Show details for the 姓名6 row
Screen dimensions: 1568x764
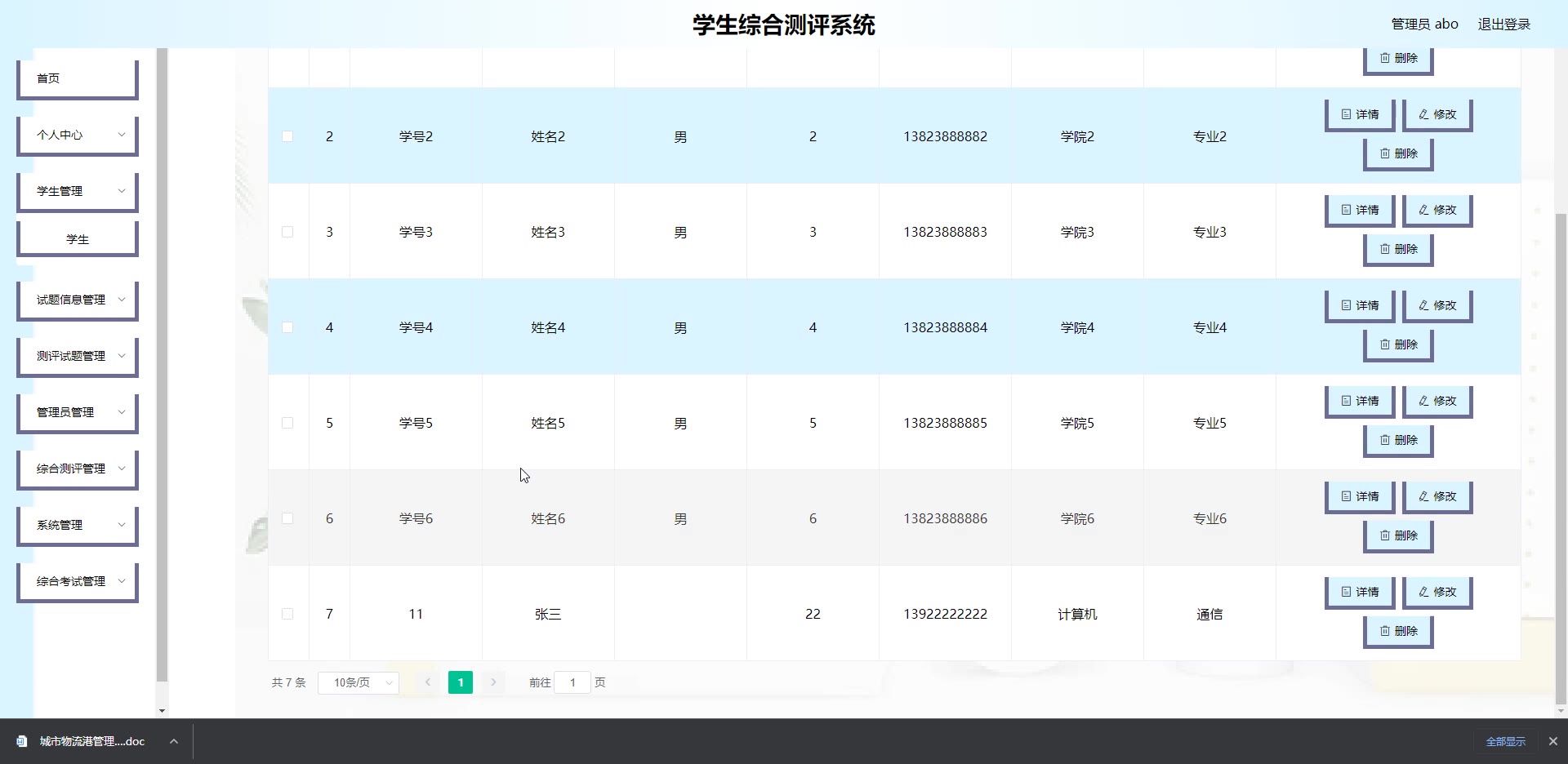coord(1360,497)
